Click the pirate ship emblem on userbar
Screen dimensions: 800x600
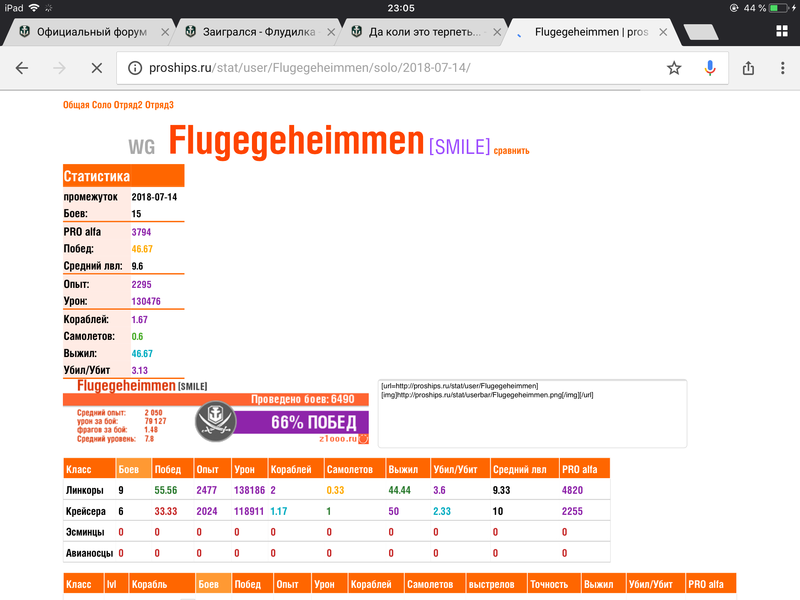216,421
